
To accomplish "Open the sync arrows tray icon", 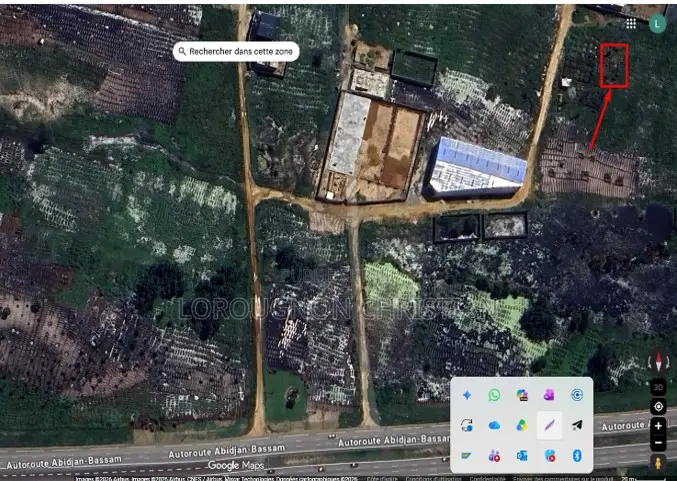I will click(467, 426).
